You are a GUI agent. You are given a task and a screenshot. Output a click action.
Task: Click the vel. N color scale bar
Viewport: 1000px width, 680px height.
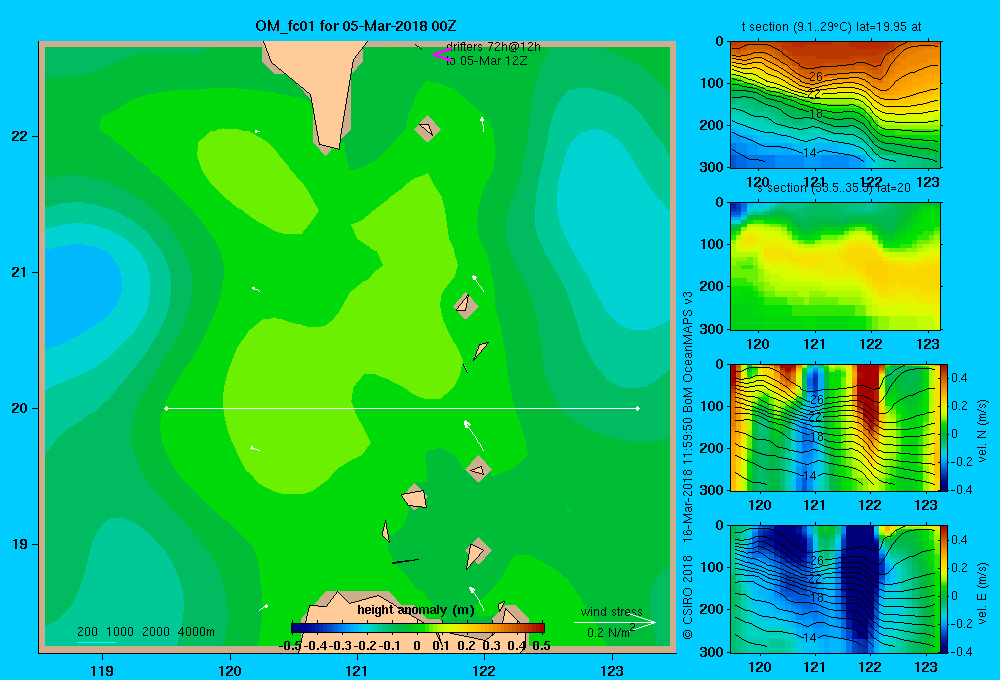(x=944, y=427)
